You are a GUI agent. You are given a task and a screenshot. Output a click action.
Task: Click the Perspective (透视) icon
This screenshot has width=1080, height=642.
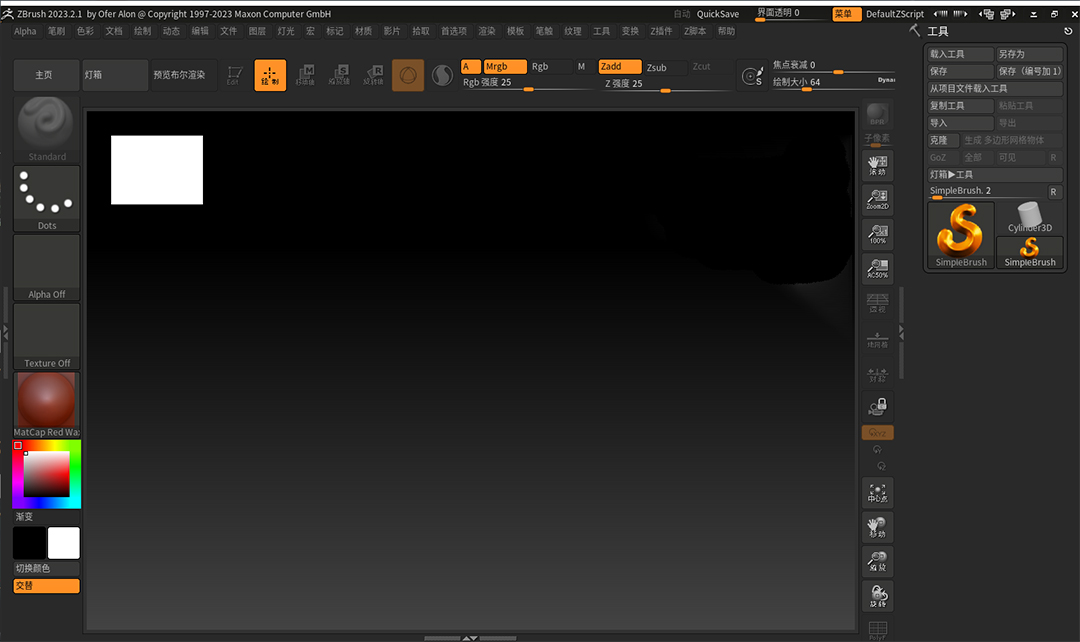coord(878,303)
